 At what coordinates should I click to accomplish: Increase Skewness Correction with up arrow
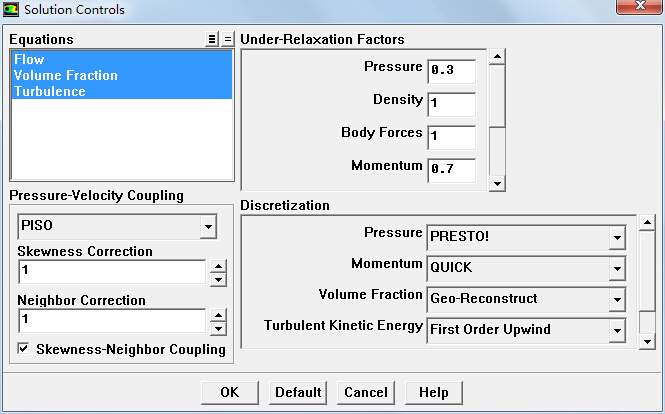tap(219, 266)
